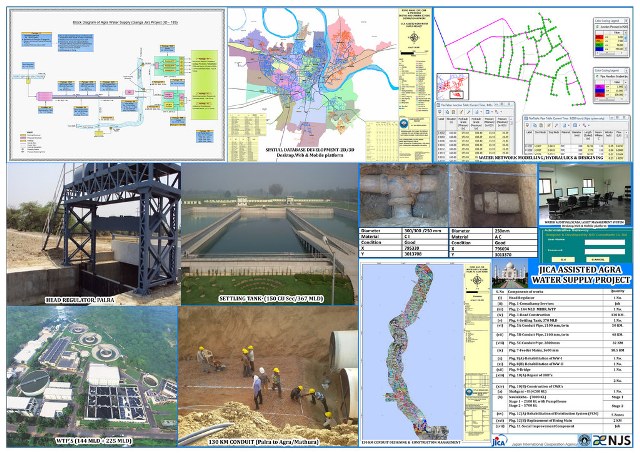Click the "Component of works" table header
This screenshot has height=453, width=640.
click(x=525, y=292)
